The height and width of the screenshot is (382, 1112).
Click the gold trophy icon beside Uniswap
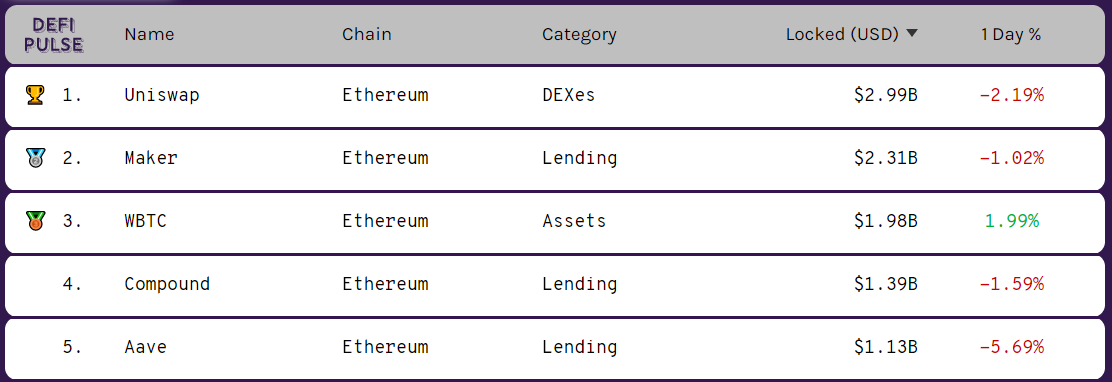coord(35,94)
